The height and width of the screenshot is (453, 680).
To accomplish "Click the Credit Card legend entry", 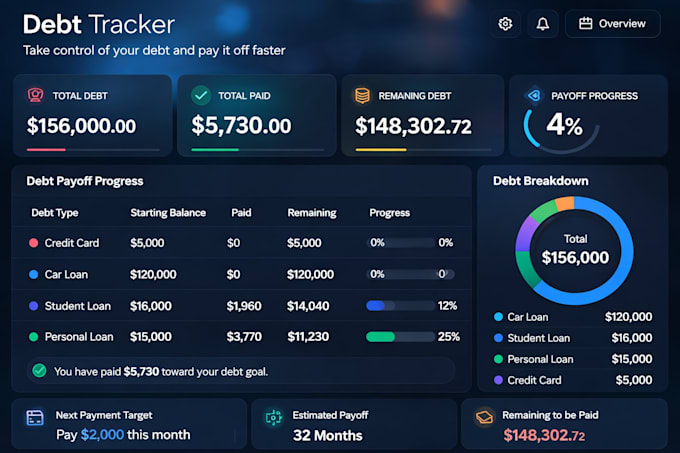I will 573,380.
